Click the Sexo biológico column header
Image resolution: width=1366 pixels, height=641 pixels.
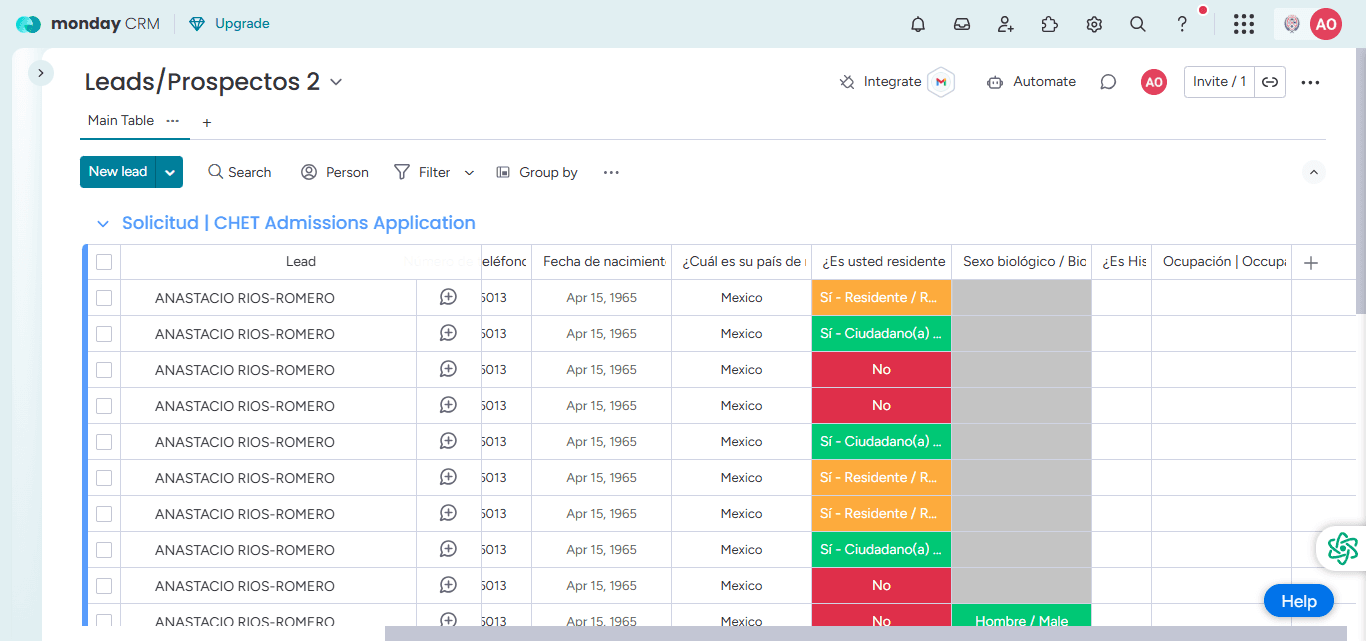click(x=1022, y=262)
